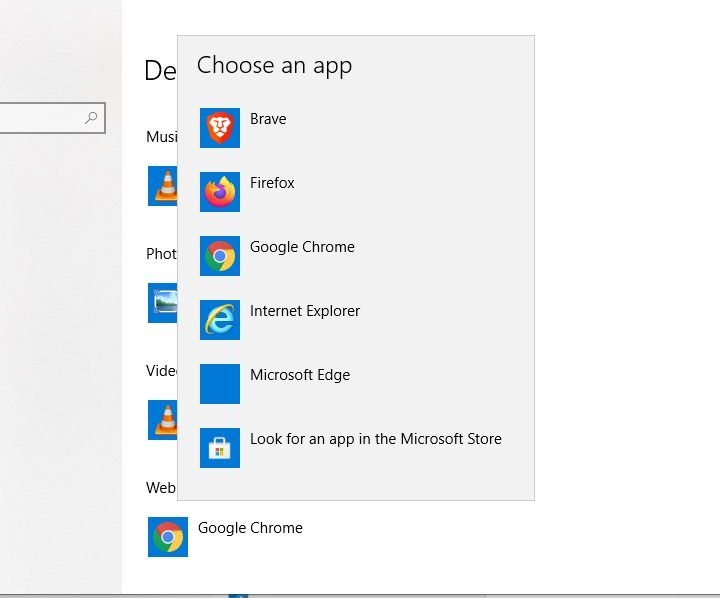The image size is (720, 598).
Task: Click the current web browser Chrome icon
Action: [x=168, y=537]
